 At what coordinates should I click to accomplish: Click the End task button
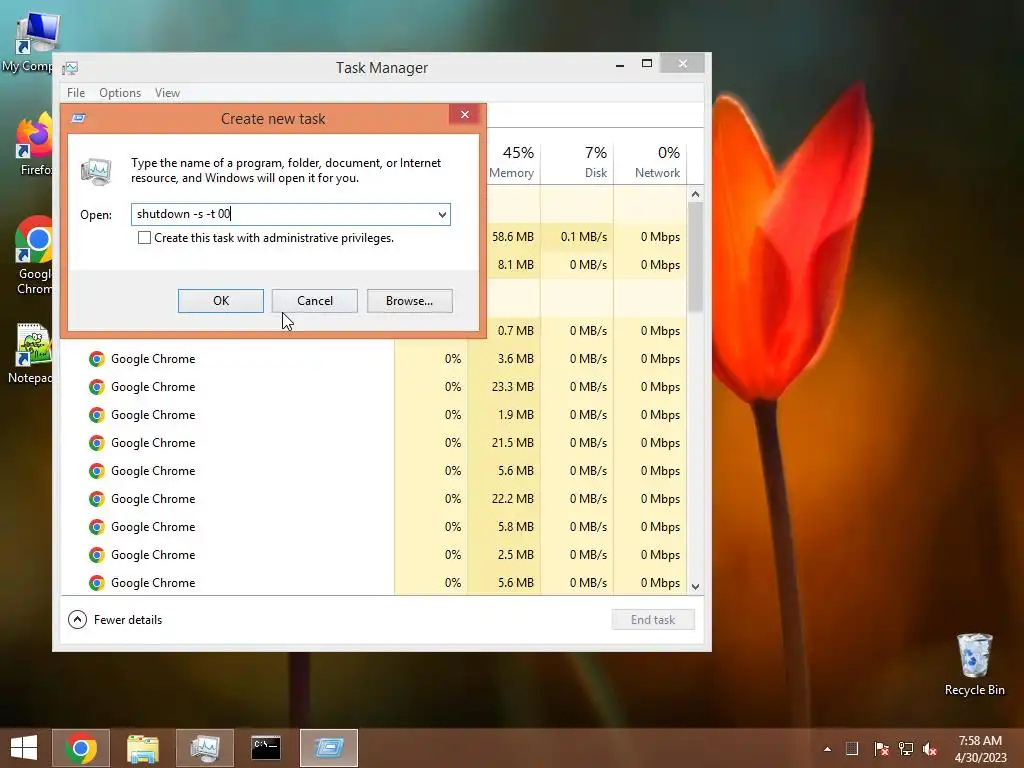(653, 620)
